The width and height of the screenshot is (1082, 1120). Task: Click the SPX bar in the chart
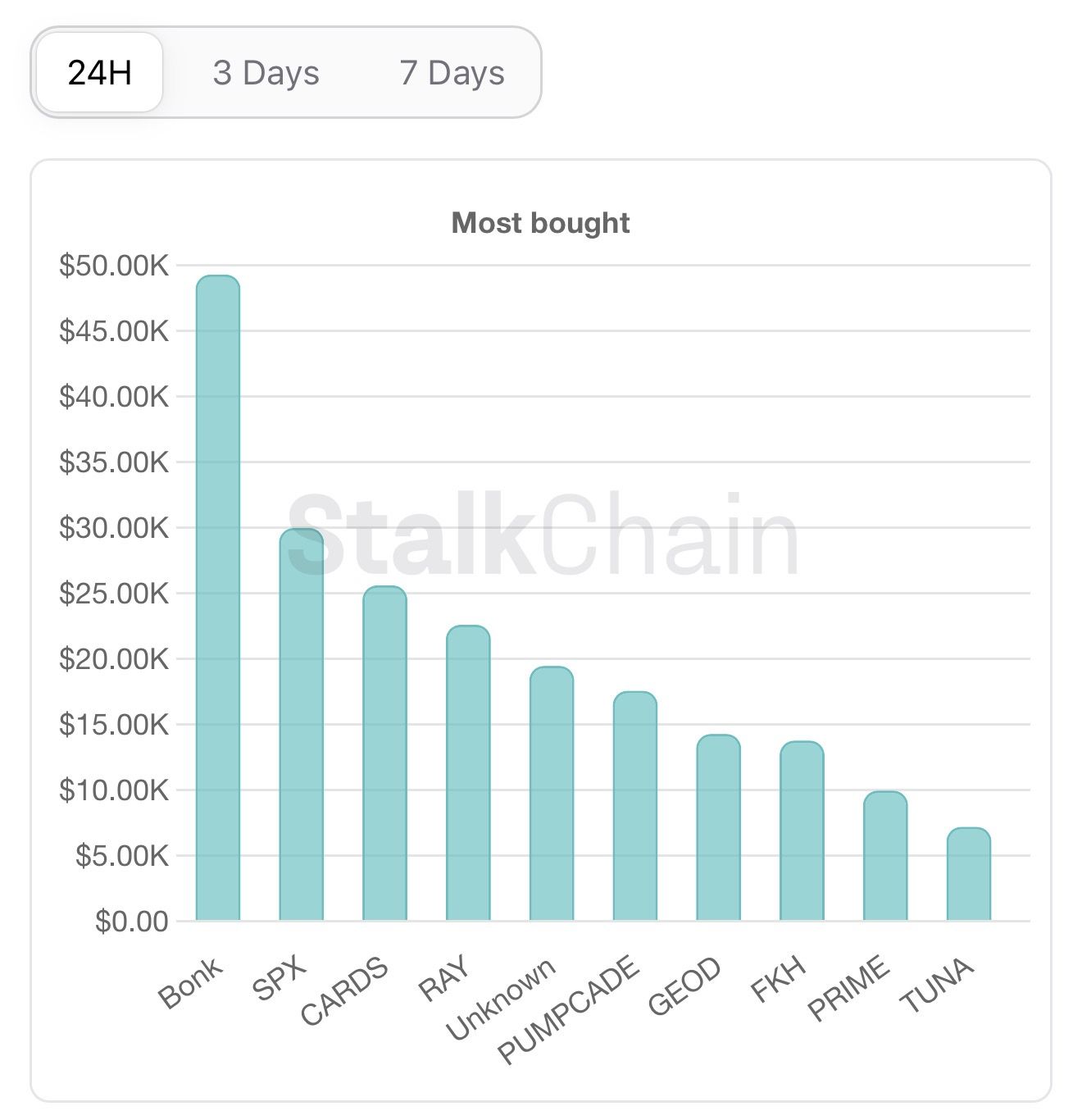point(302,725)
